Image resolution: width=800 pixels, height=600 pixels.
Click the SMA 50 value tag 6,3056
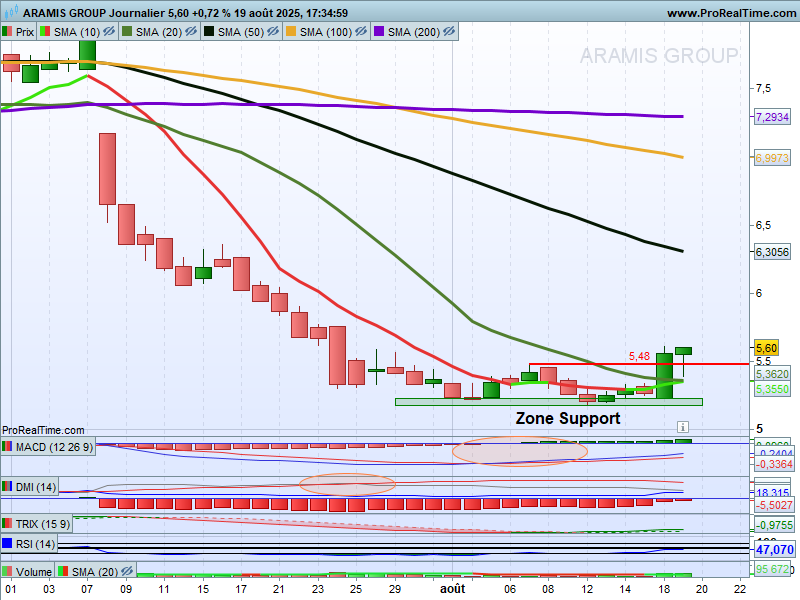coord(772,252)
